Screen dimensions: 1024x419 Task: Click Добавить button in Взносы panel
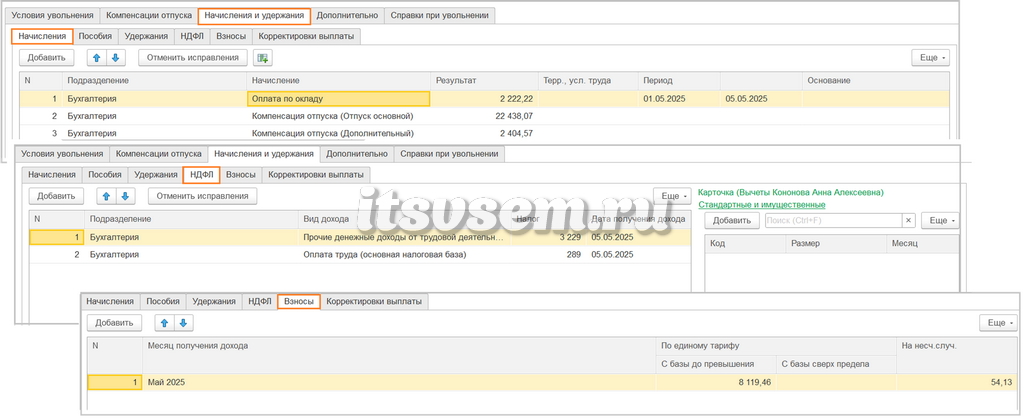coord(114,322)
